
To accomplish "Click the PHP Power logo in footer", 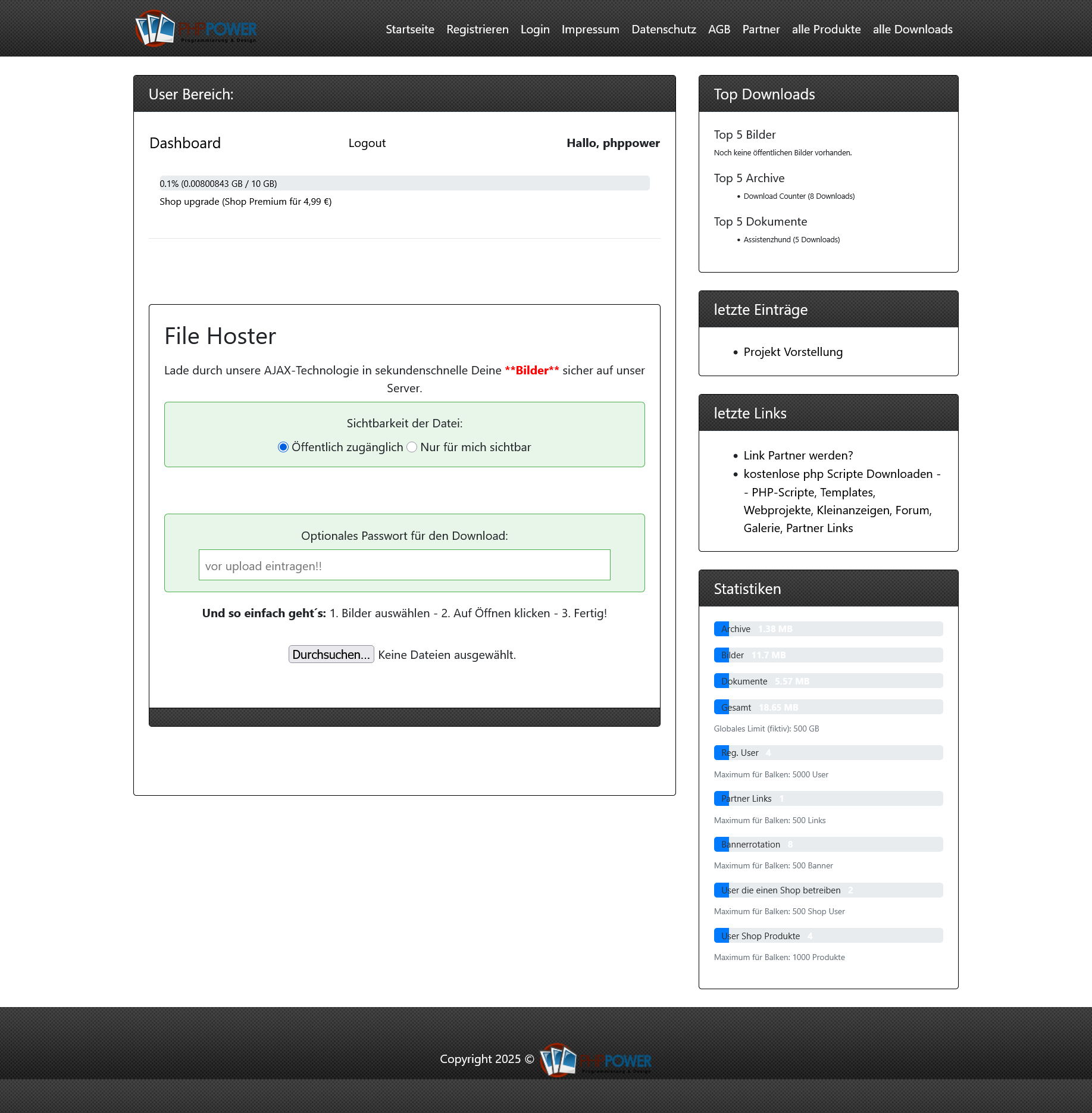I will click(x=596, y=1059).
